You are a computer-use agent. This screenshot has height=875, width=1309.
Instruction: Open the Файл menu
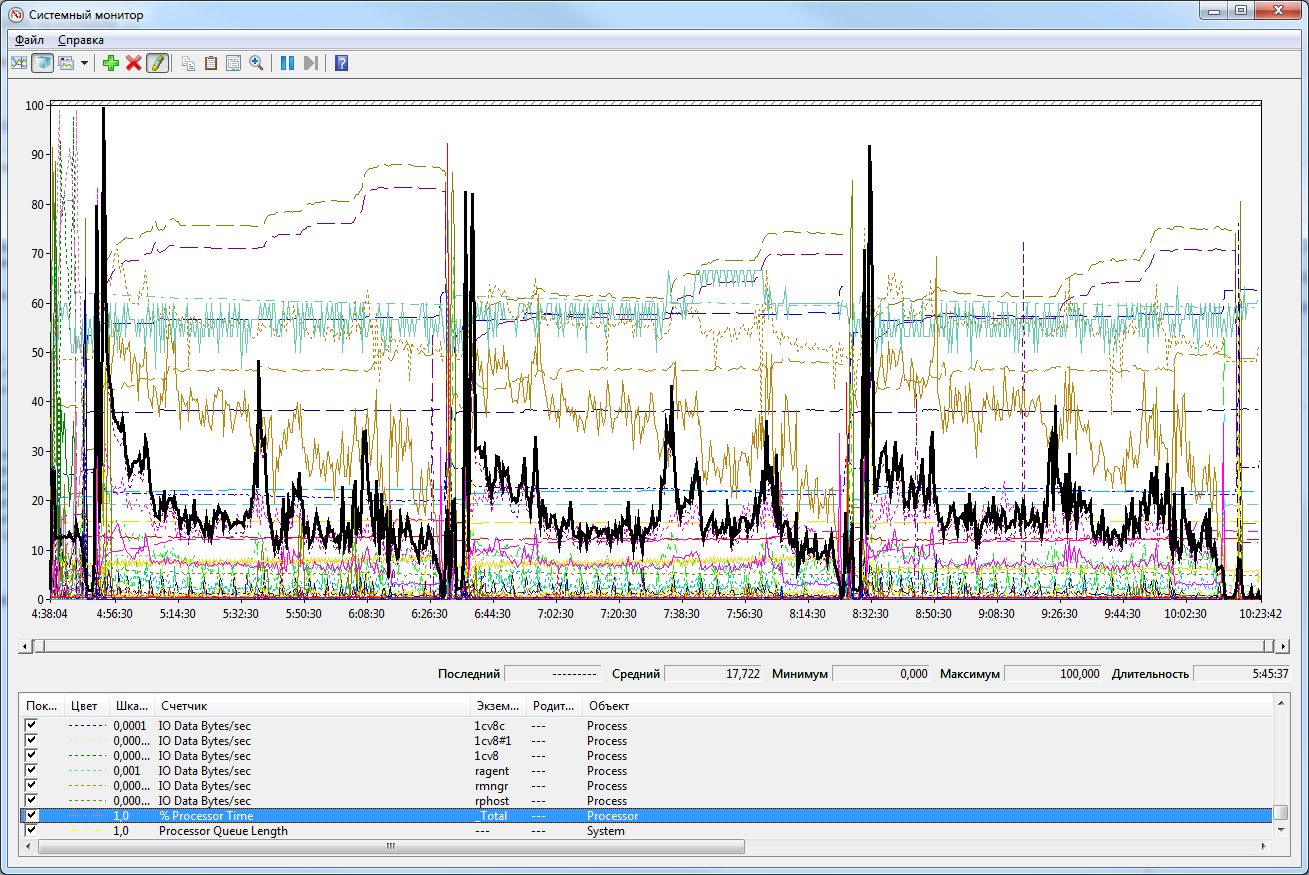pyautogui.click(x=29, y=40)
